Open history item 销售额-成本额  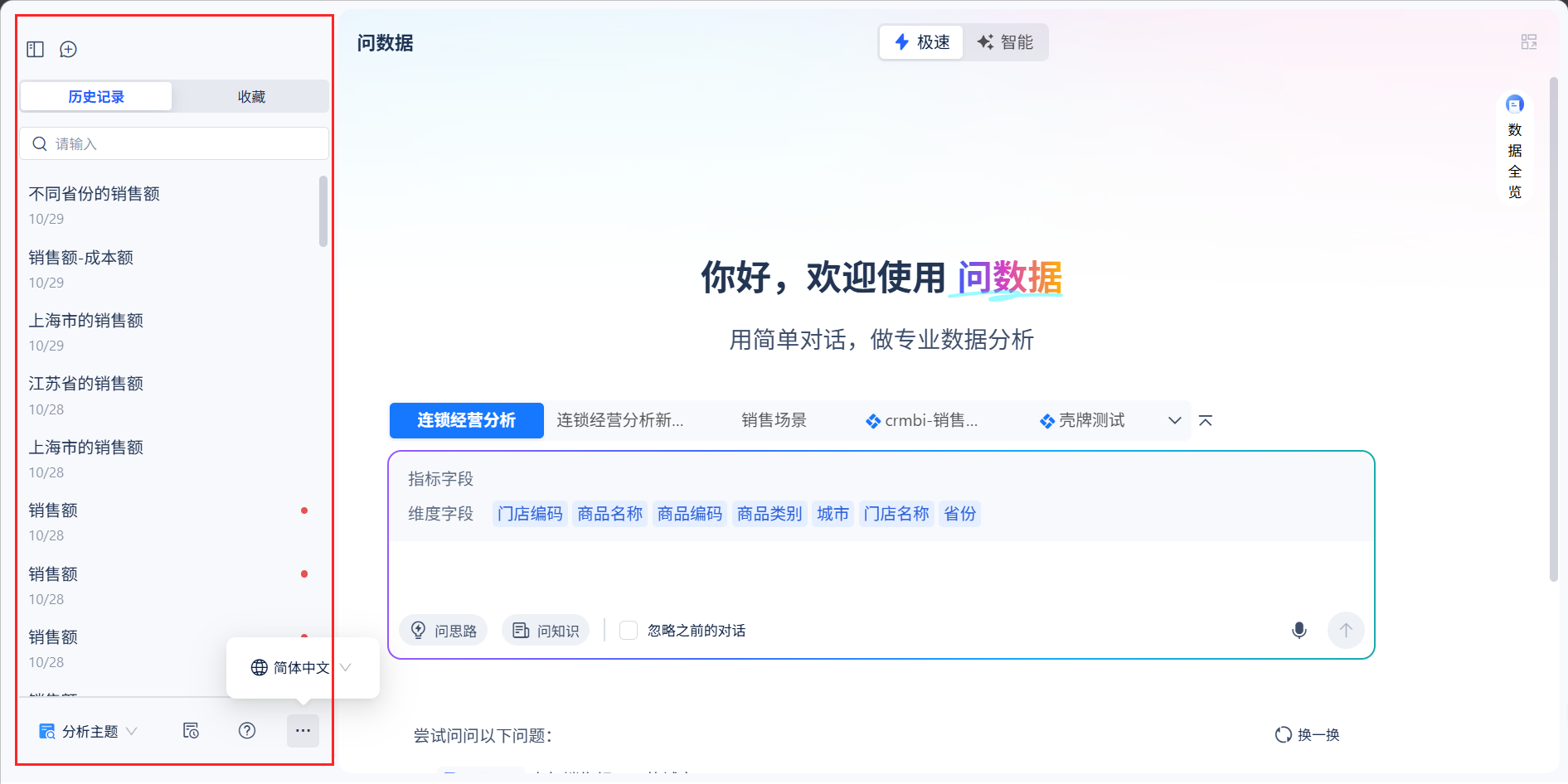[x=170, y=269]
